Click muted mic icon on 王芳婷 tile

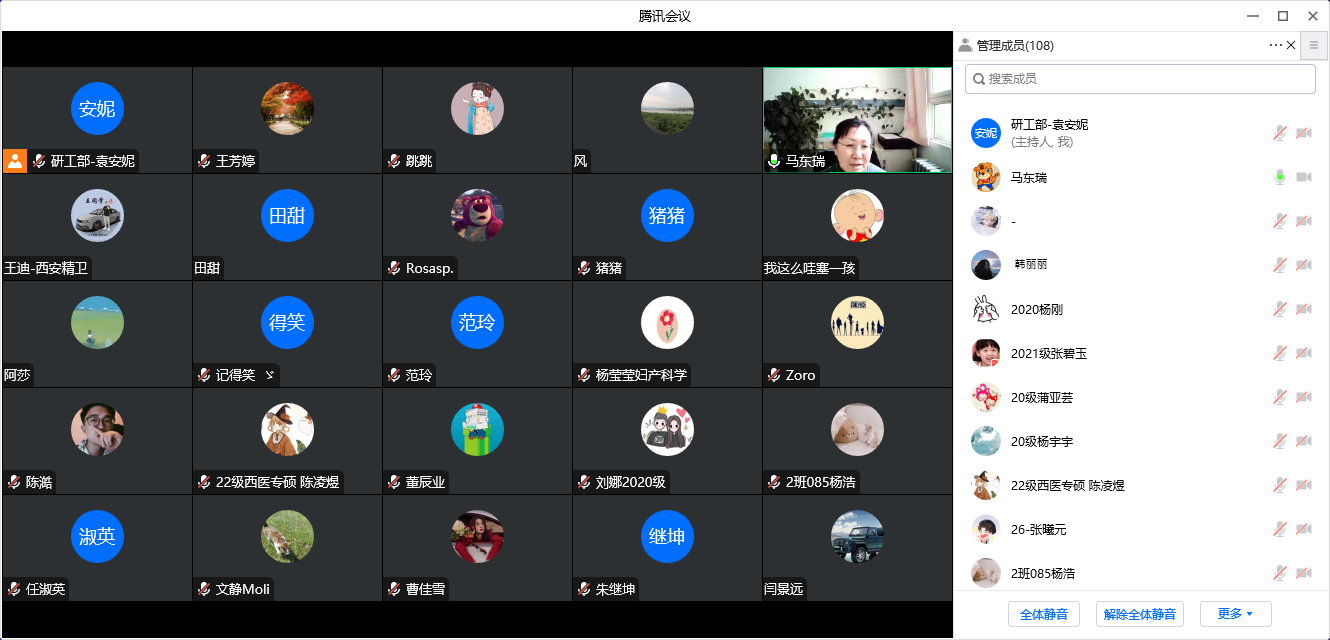click(x=204, y=161)
